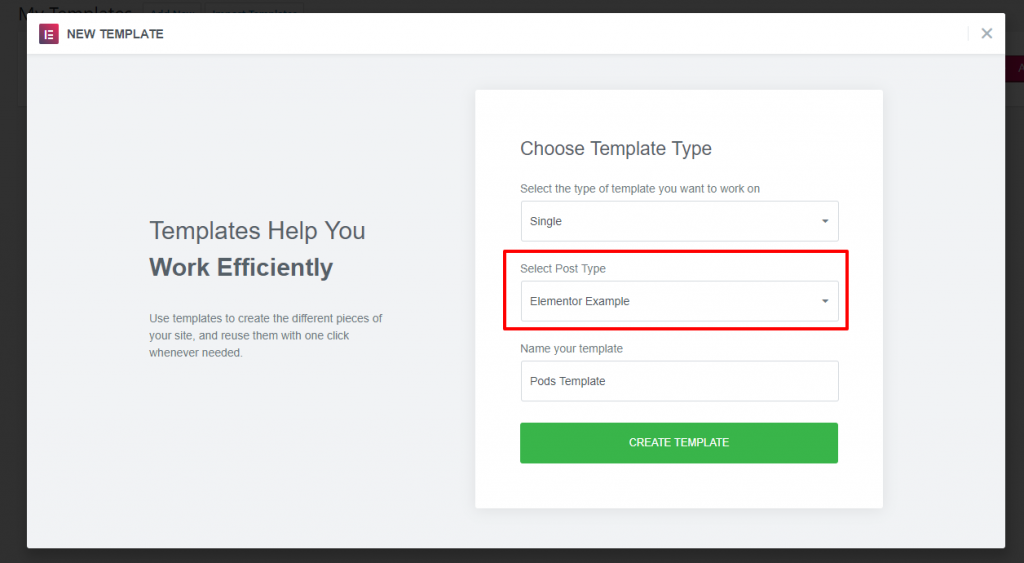Click the partially visible magenta button at right edge
Image resolution: width=1024 pixels, height=563 pixels.
pyautogui.click(x=1015, y=69)
